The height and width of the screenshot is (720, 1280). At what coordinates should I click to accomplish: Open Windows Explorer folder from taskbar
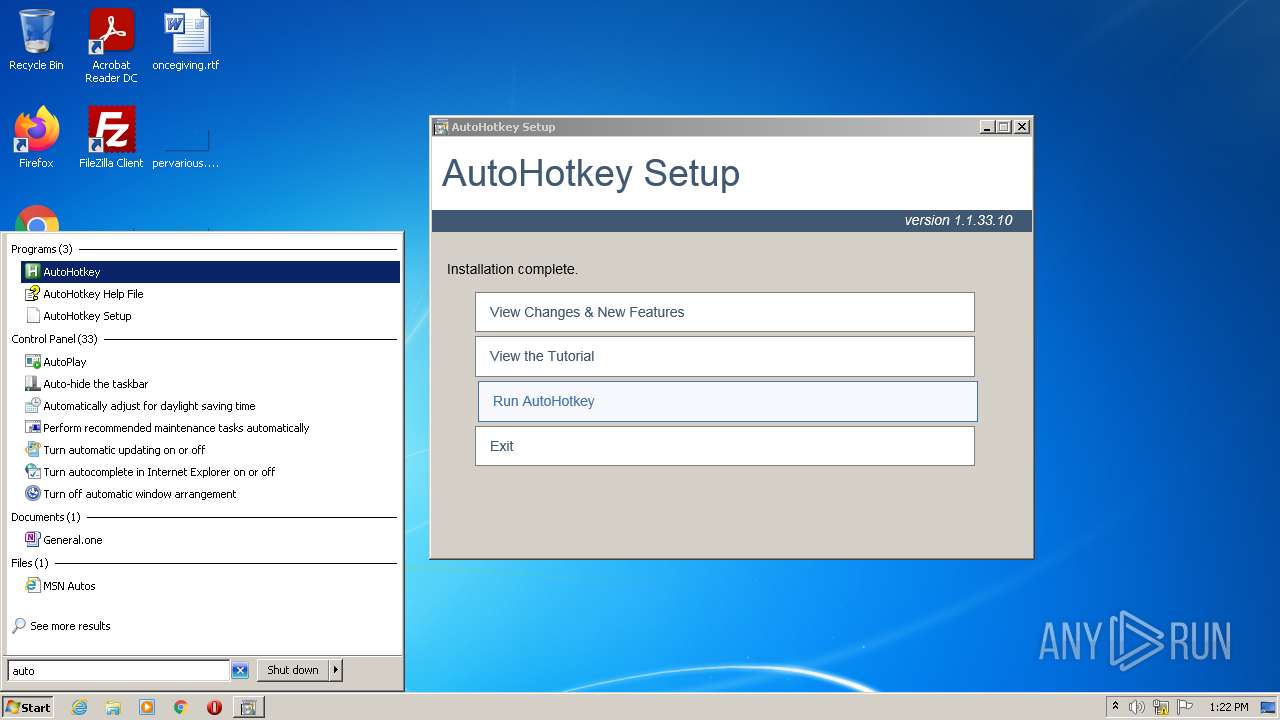tap(113, 707)
